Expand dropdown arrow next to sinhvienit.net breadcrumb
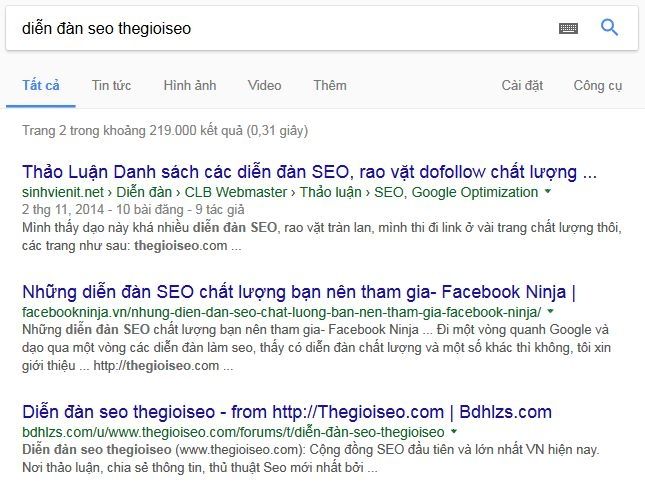Image resolution: width=645 pixels, height=487 pixels. [548, 191]
